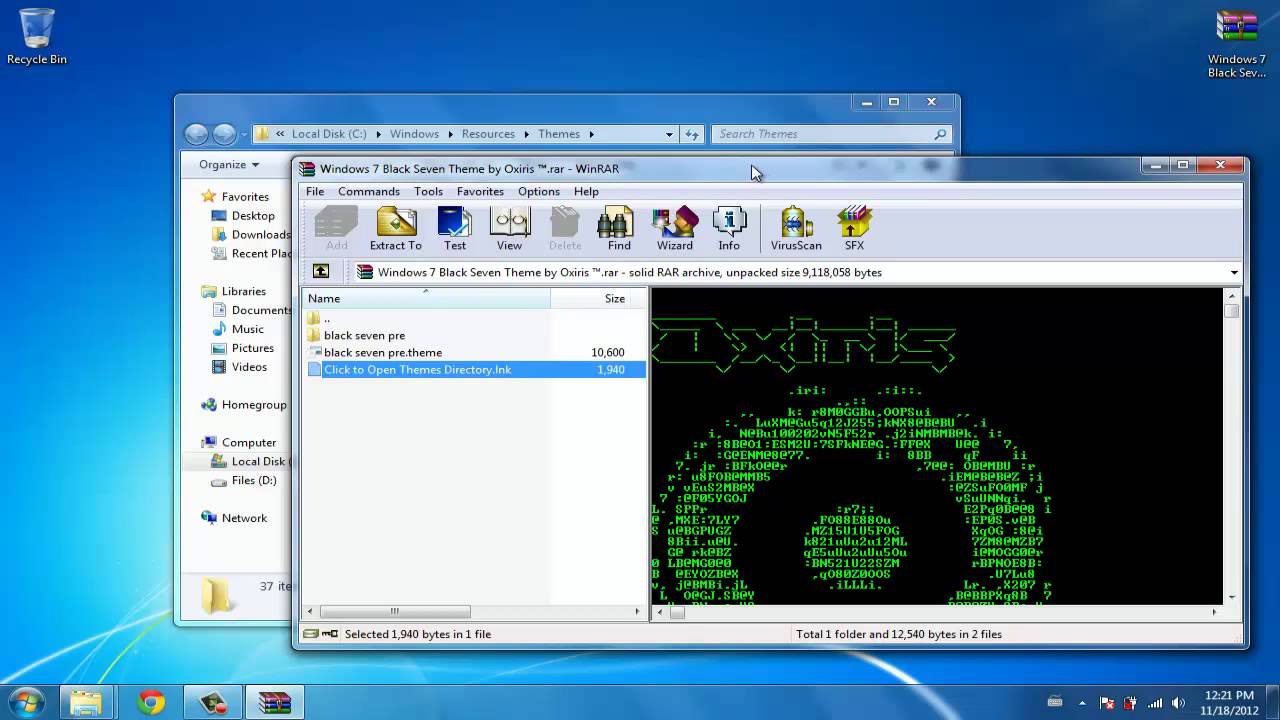The image size is (1280, 720).
Task: Open Windows 7 Black Seven archive on desktop
Action: tap(1236, 44)
